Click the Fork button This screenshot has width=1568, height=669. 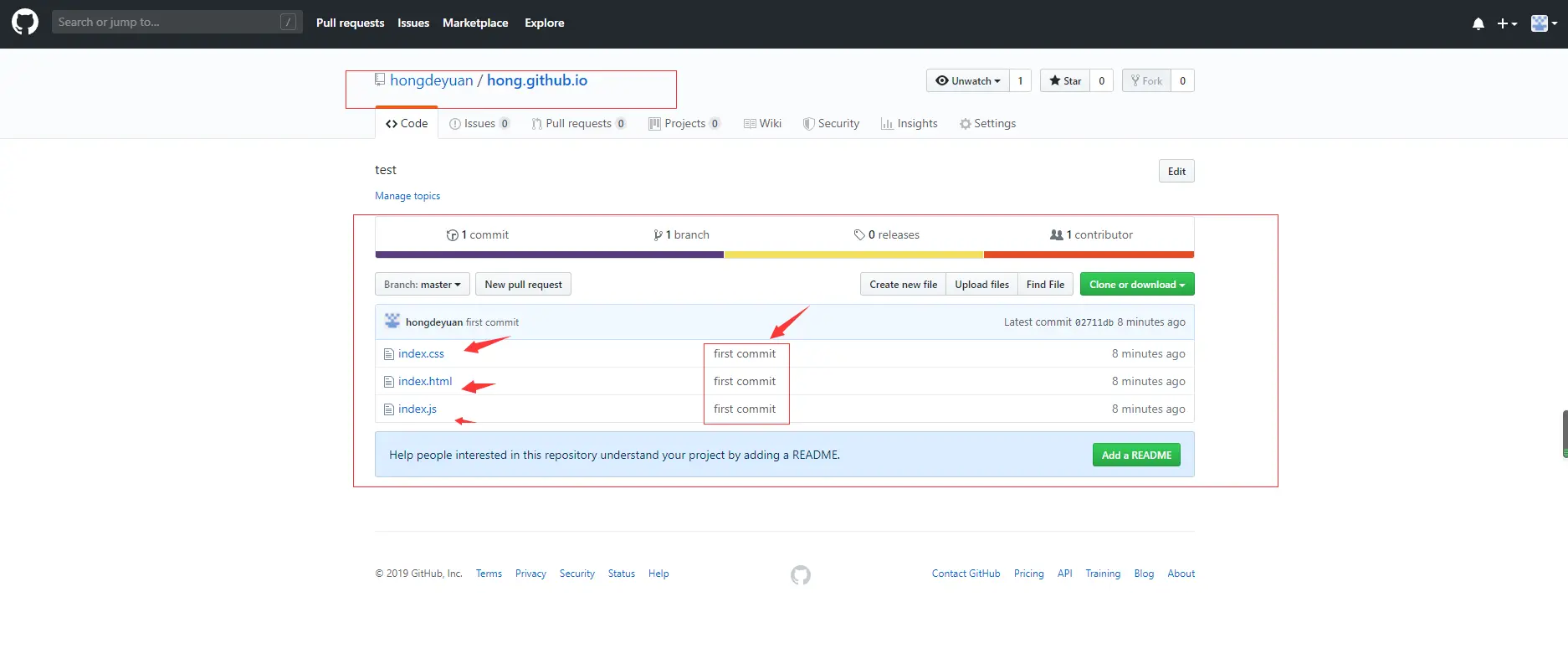[1146, 80]
